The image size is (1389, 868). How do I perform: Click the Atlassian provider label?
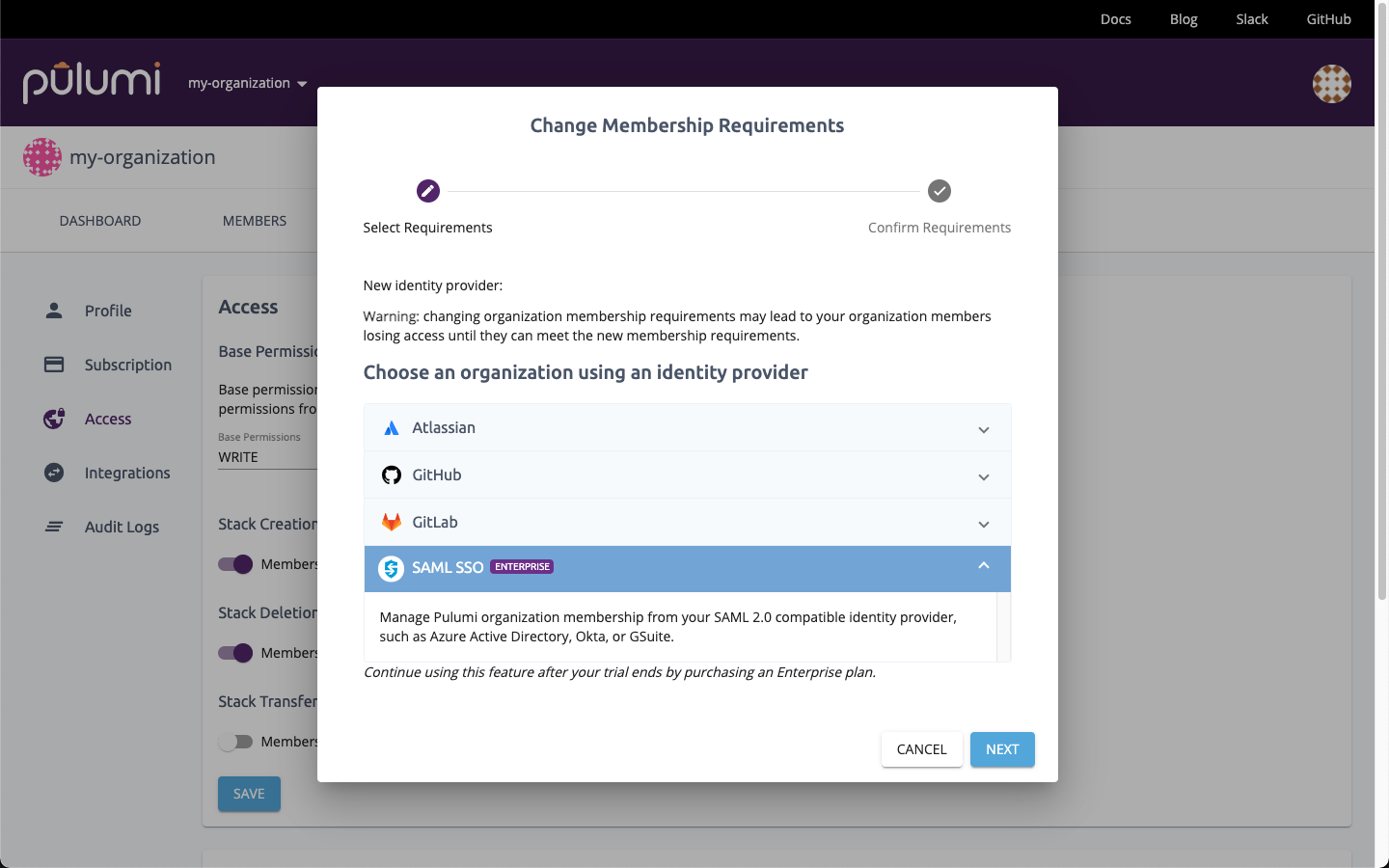(444, 427)
